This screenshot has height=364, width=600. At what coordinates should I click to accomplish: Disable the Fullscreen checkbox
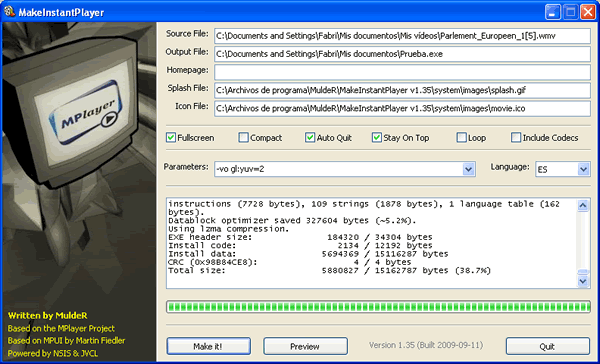171,137
